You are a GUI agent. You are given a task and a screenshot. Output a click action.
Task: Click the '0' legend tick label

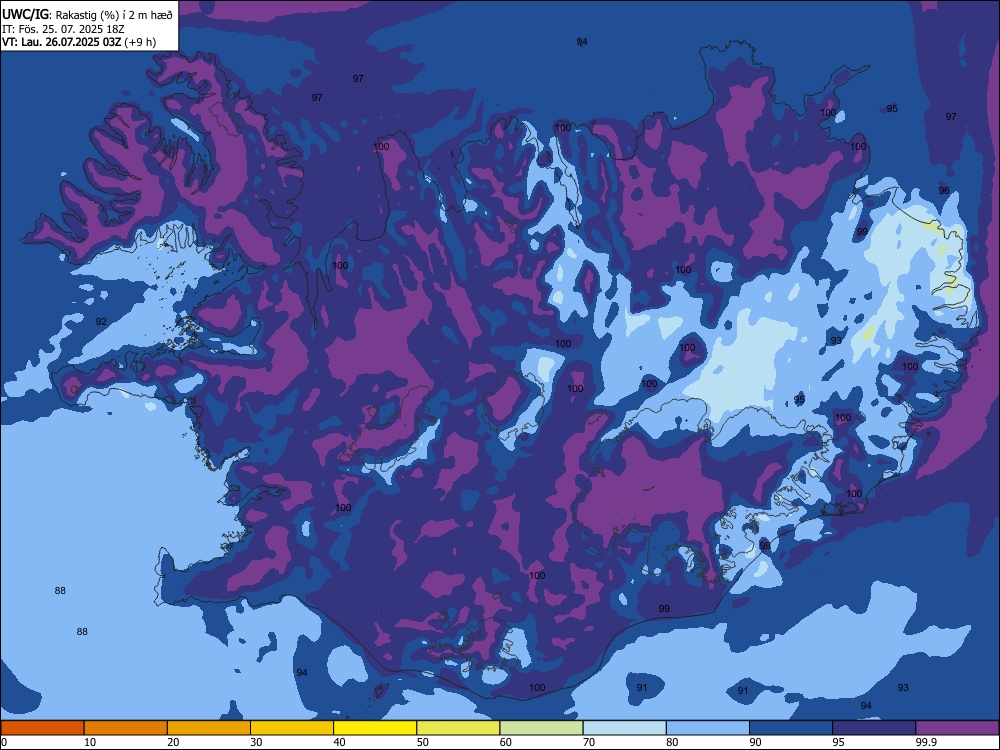pos(4,742)
